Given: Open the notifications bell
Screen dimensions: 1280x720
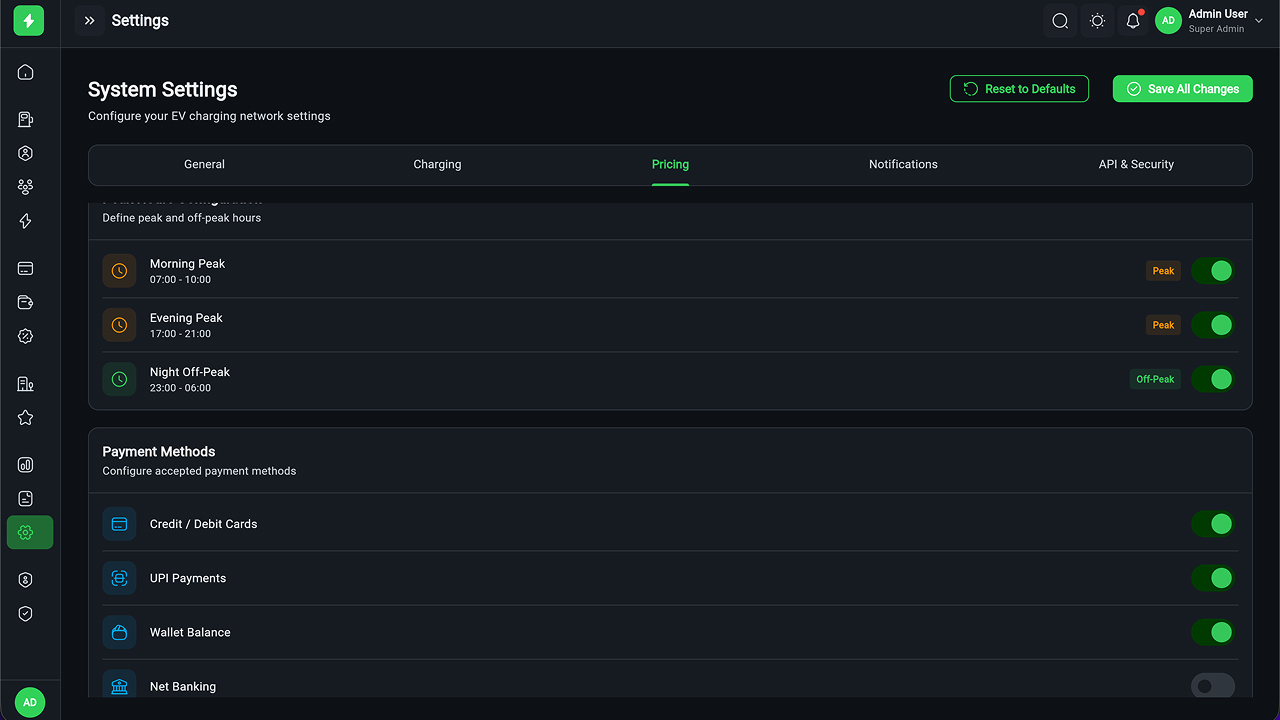Looking at the screenshot, I should pyautogui.click(x=1133, y=21).
